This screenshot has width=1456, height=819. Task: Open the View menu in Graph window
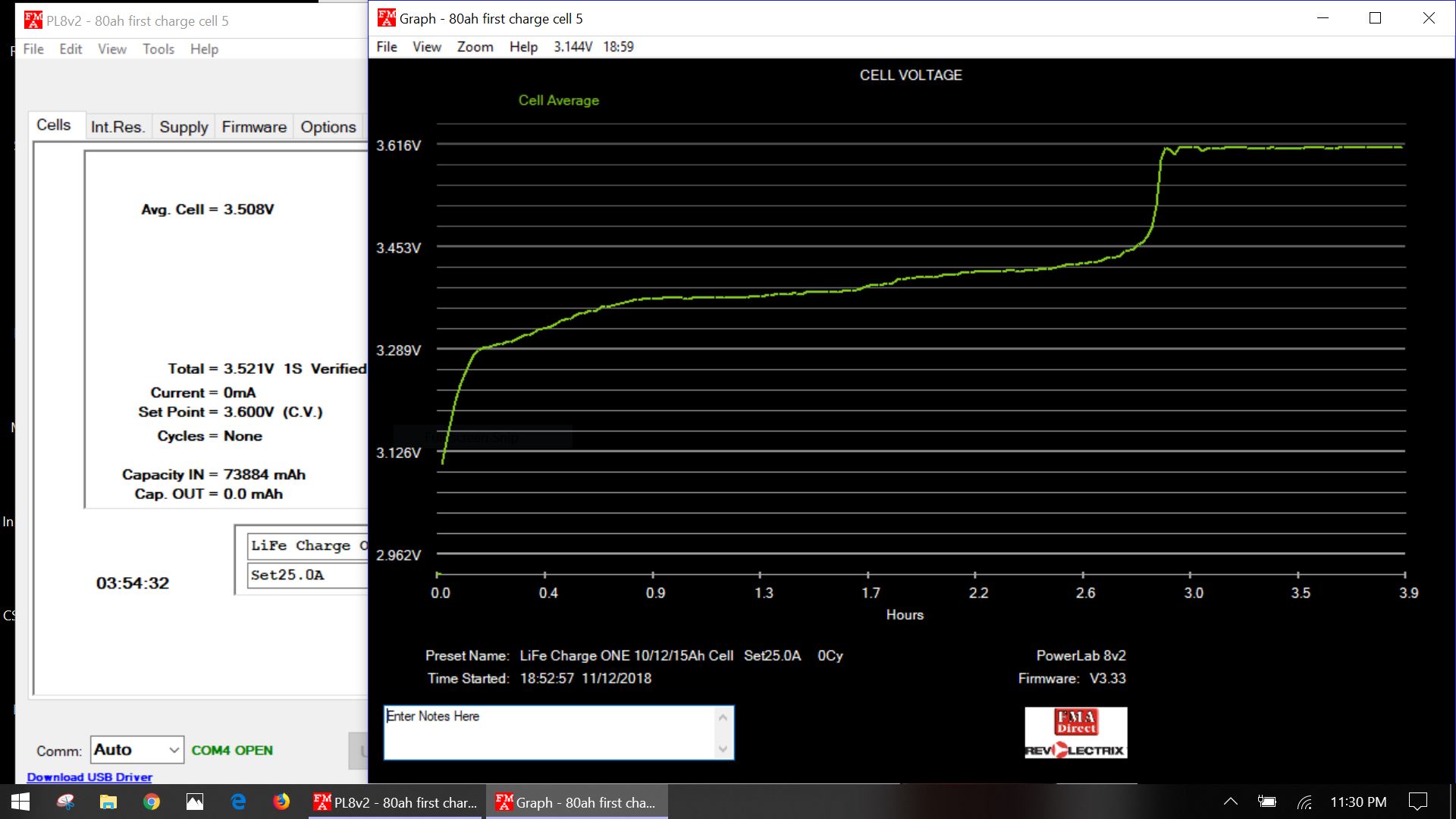[426, 47]
